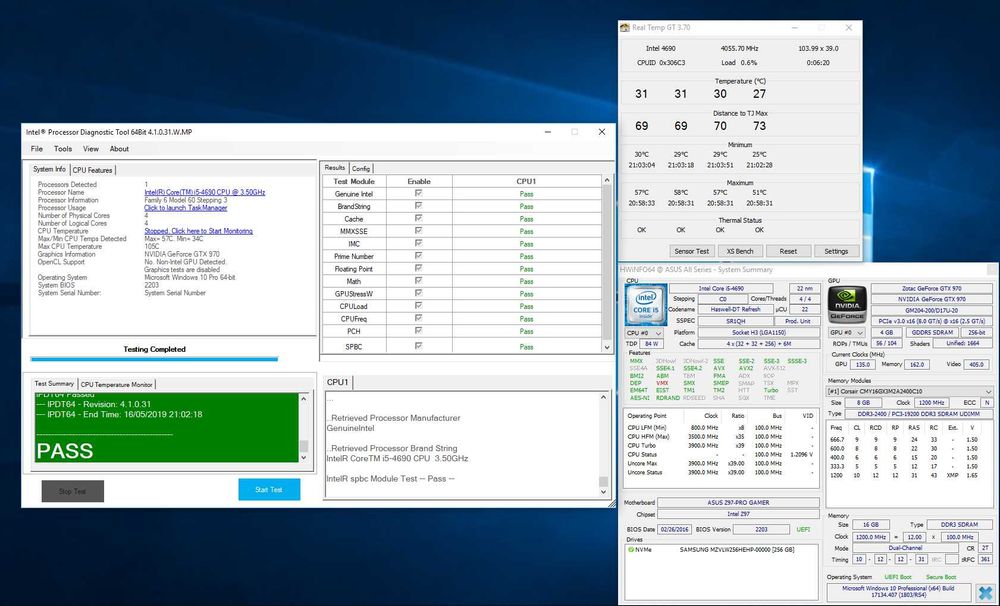Toggle the CPULoad test checkbox

(418, 305)
